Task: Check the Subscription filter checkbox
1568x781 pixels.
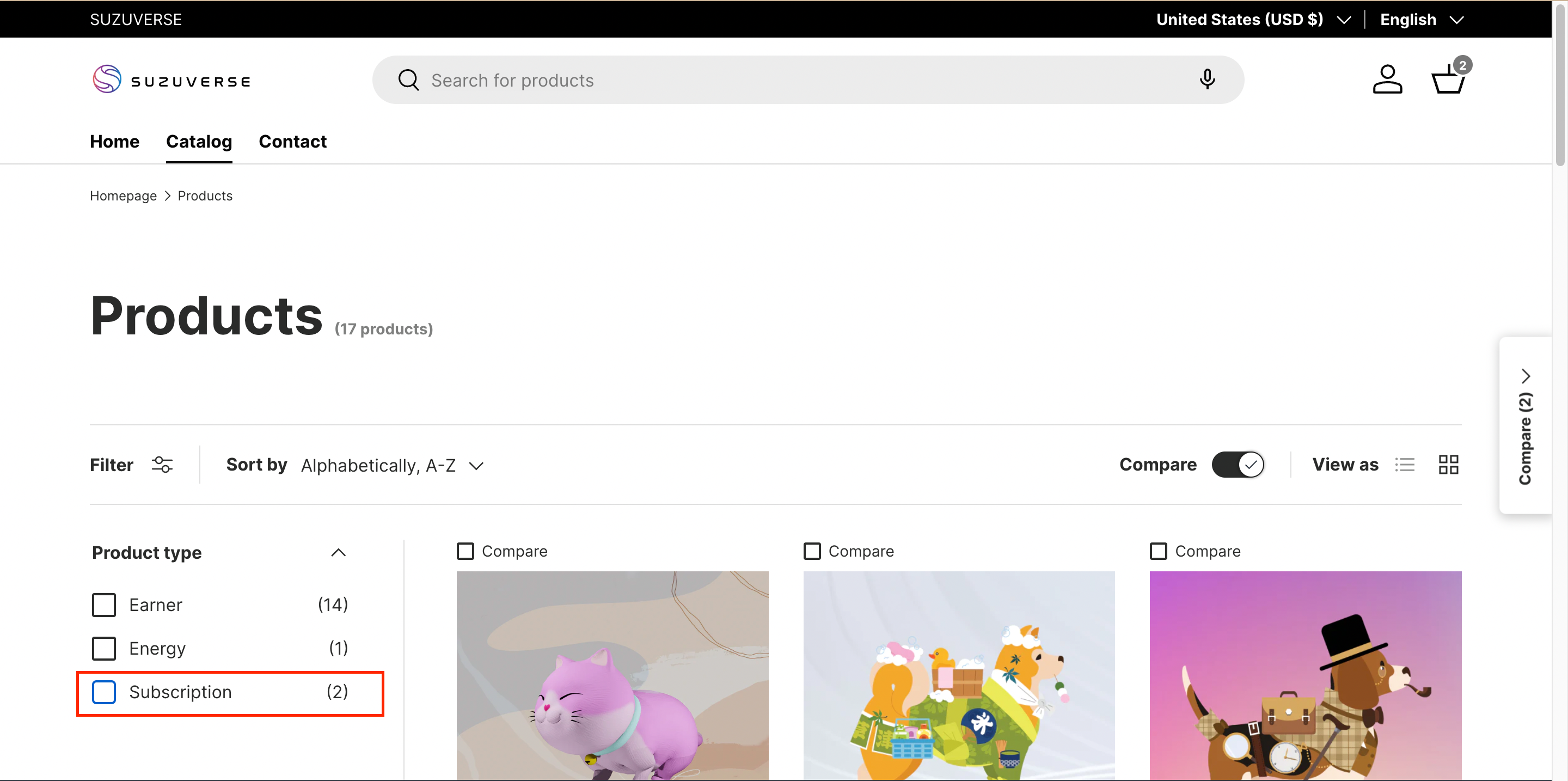Action: coord(104,692)
